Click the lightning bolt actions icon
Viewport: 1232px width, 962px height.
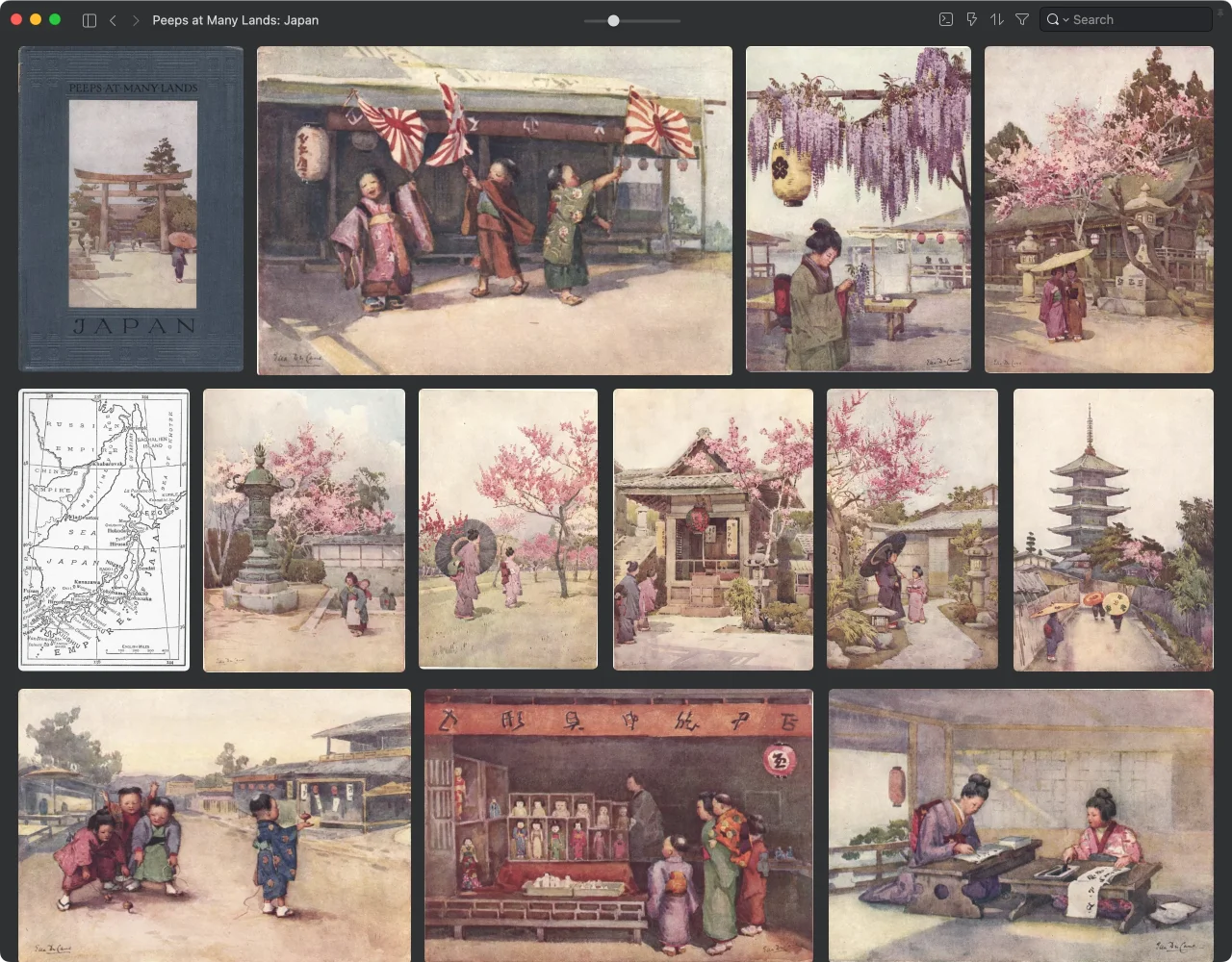click(x=972, y=19)
